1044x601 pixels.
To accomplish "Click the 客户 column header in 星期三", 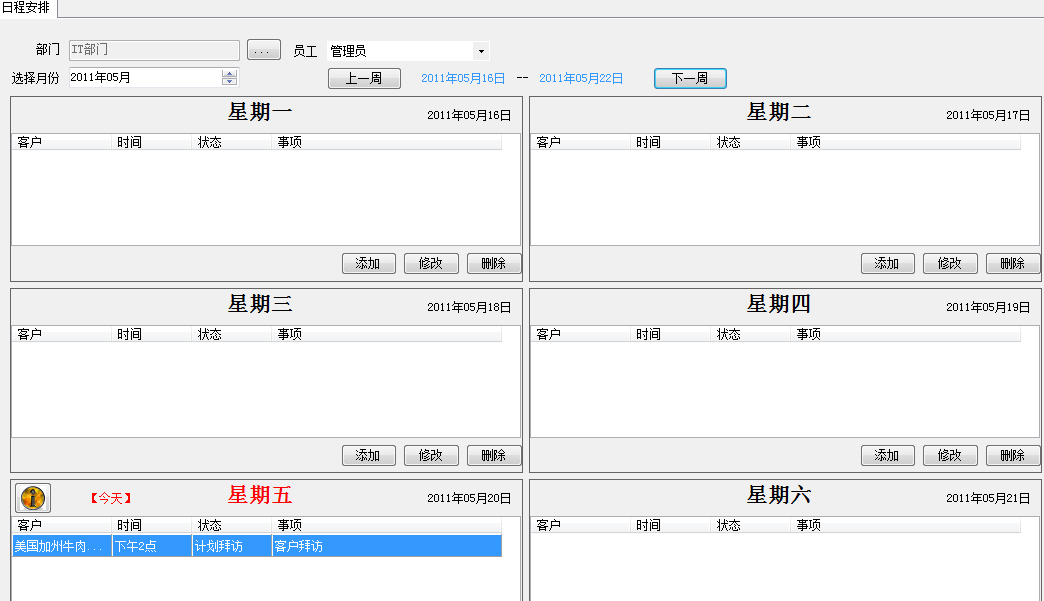I will point(61,334).
